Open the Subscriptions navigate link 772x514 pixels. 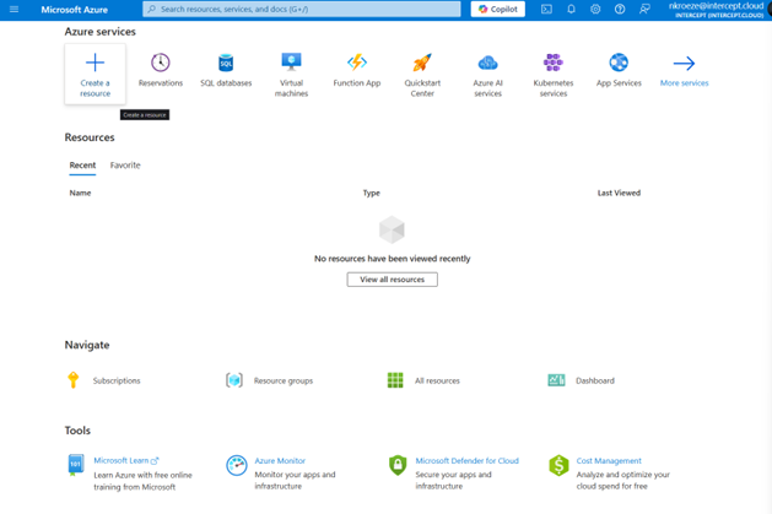point(117,381)
